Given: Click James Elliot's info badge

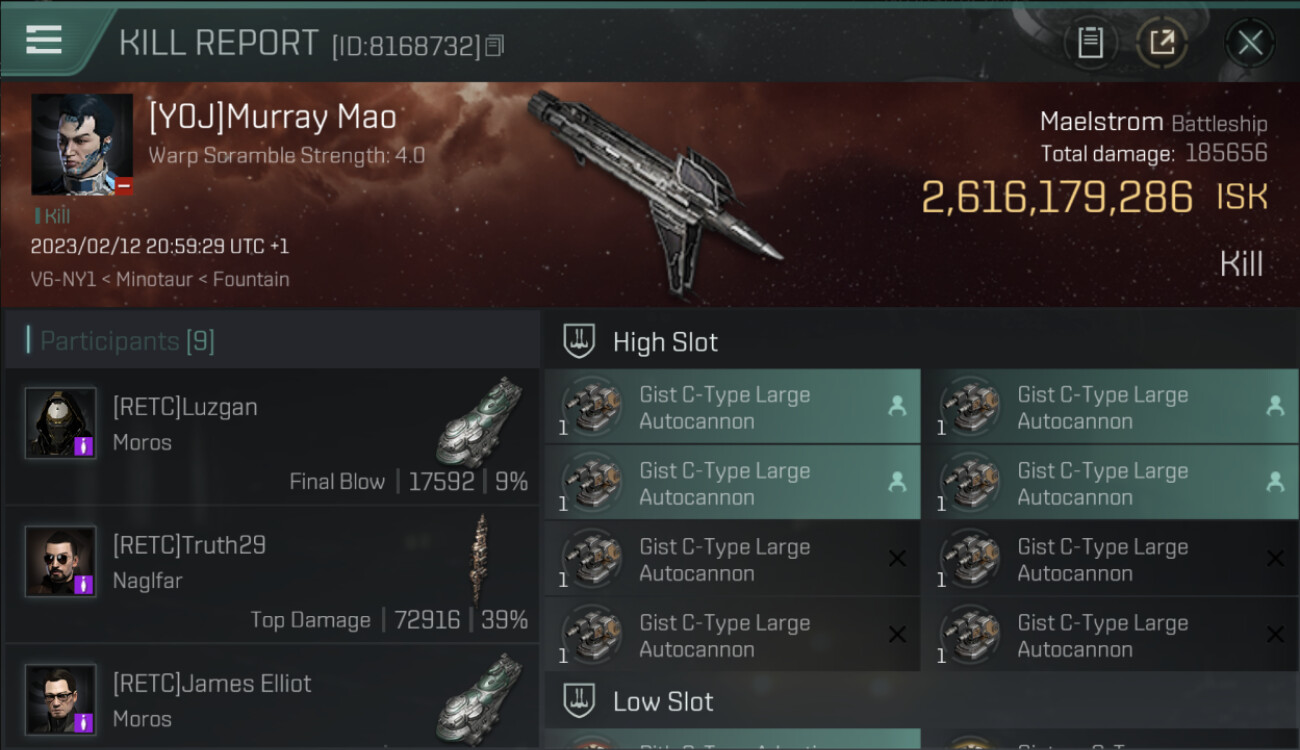Looking at the screenshot, I should [x=84, y=722].
